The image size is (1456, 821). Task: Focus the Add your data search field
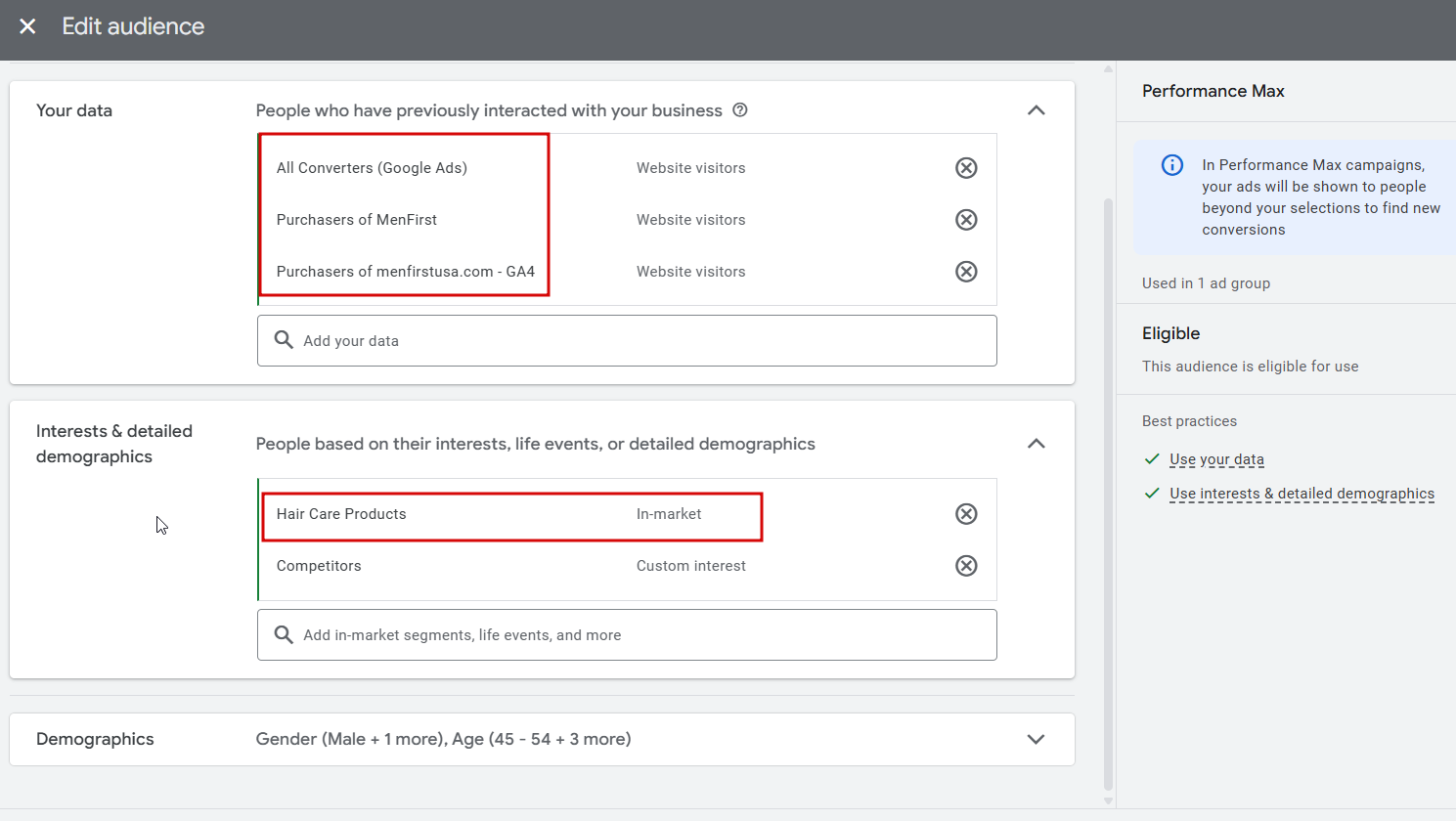pos(627,341)
